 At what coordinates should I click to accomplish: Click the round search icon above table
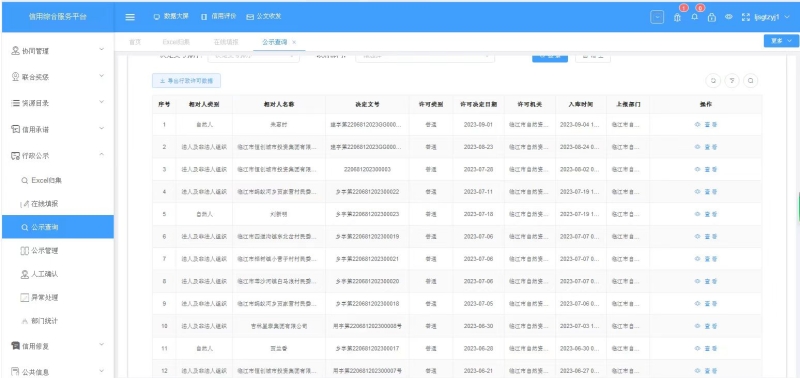point(751,80)
